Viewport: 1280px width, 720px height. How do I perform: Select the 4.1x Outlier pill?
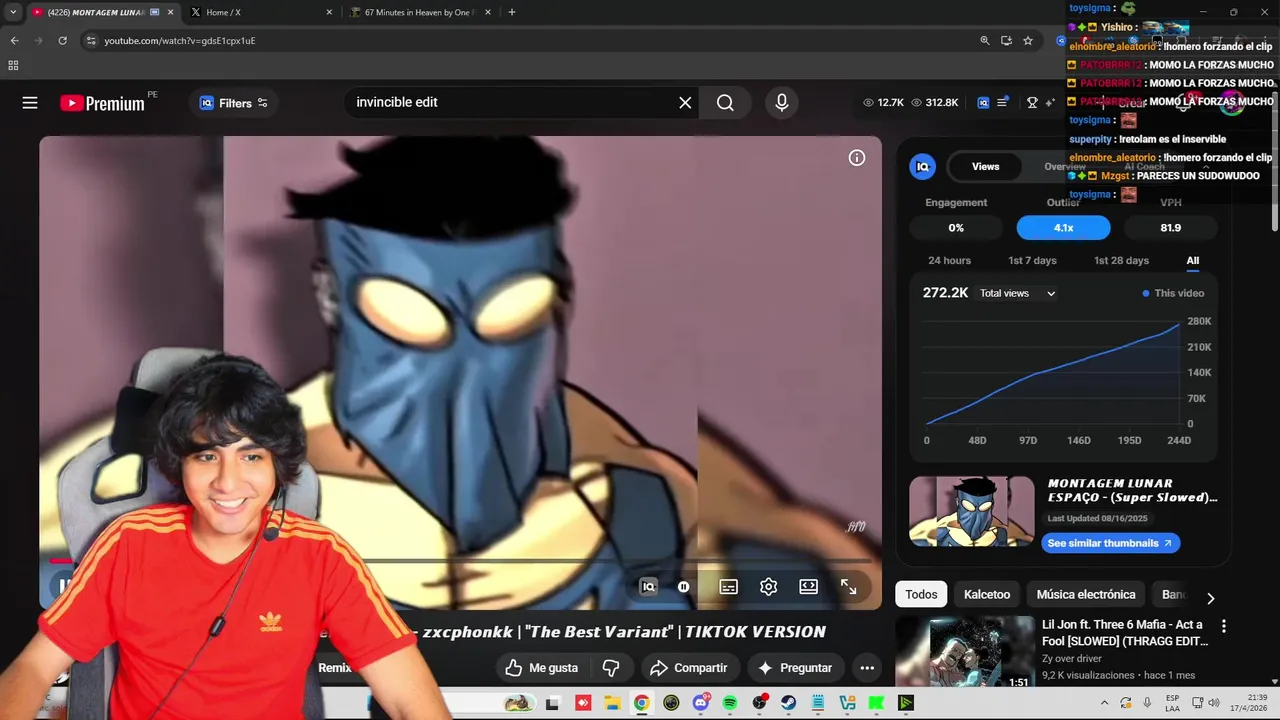[x=1063, y=228]
